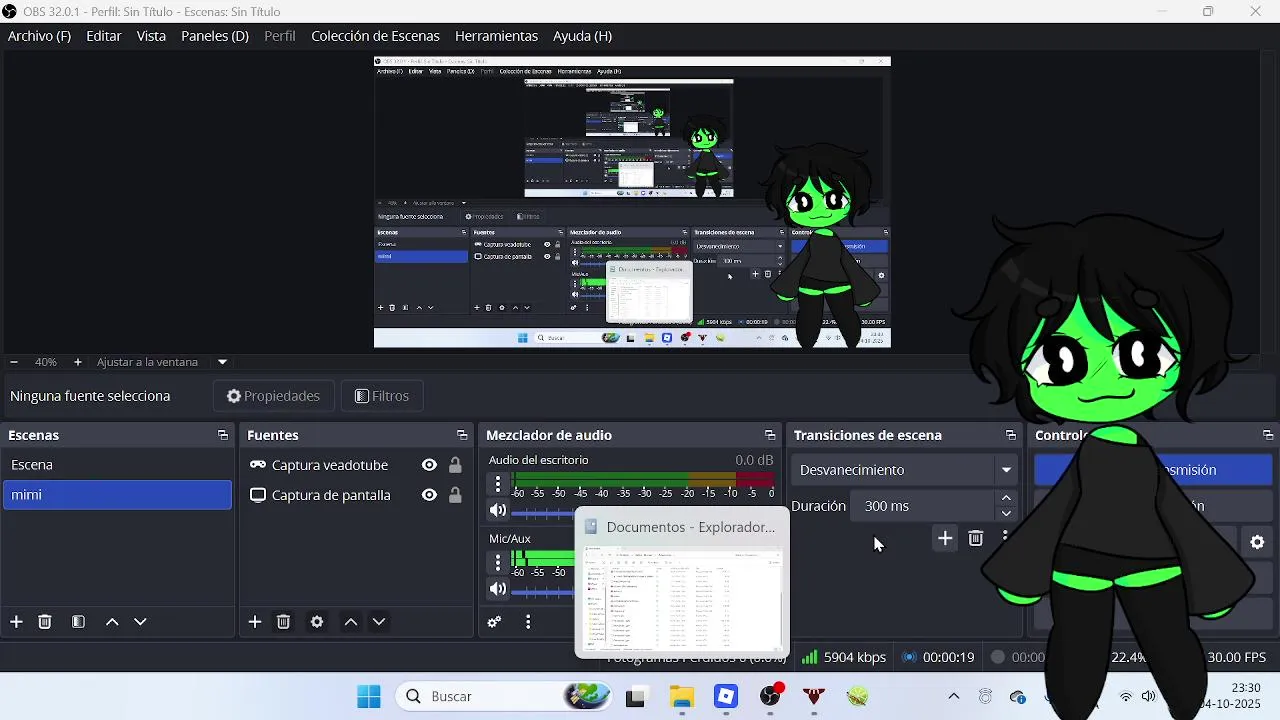Screen dimensions: 1280x720
Task: Undock the Mezclador de audio panel
Action: [x=770, y=435]
